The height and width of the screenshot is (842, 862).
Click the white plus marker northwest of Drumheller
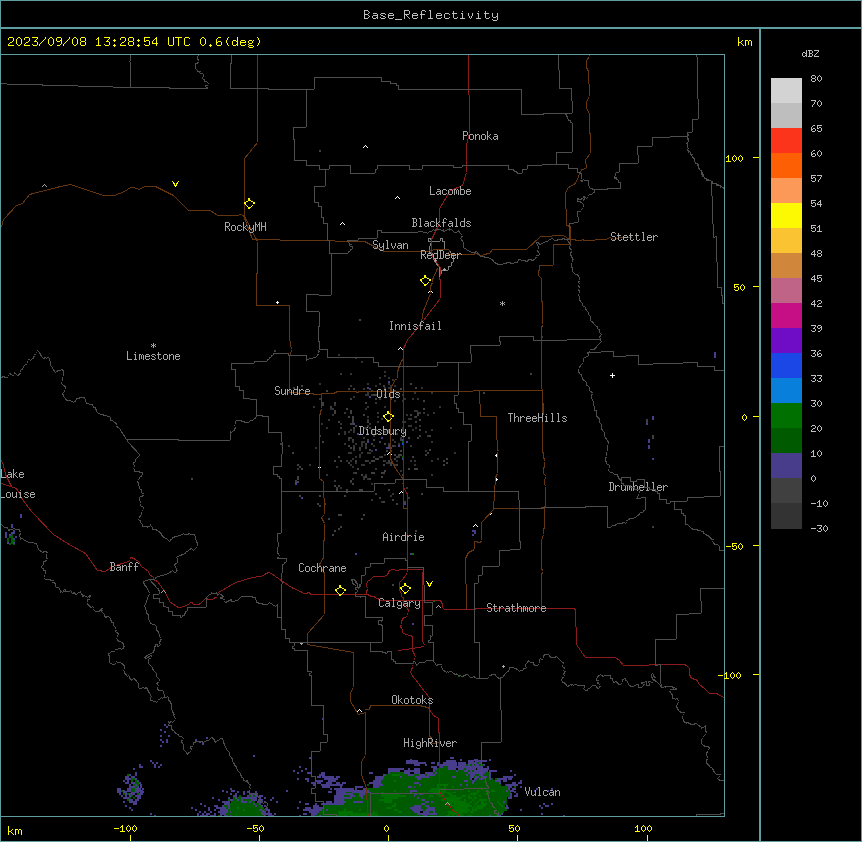coord(612,375)
